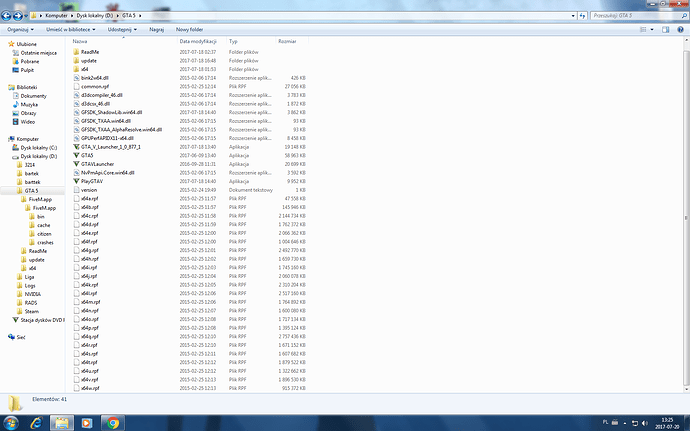Open Pobrane in the navigation pane
Viewport: 690px width, 431px height.
(x=29, y=62)
